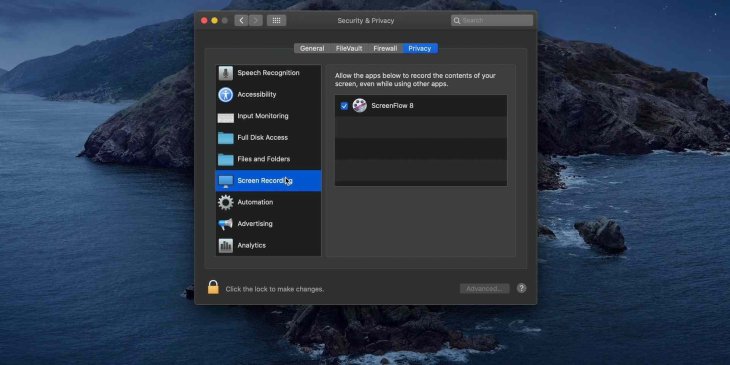Click the Speech Recognition microphone icon

tap(226, 73)
